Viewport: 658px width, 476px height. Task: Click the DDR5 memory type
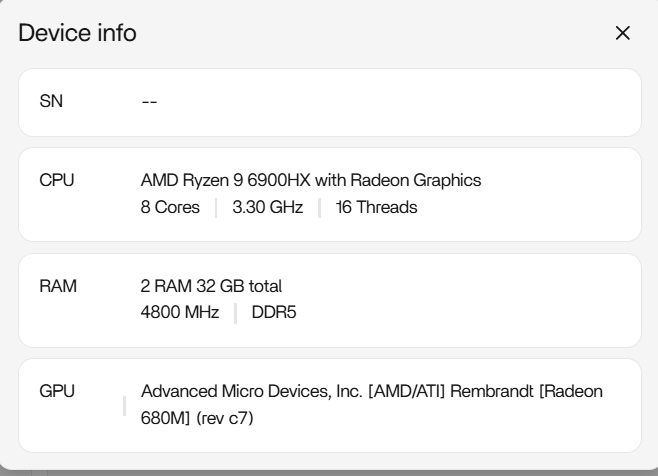274,313
